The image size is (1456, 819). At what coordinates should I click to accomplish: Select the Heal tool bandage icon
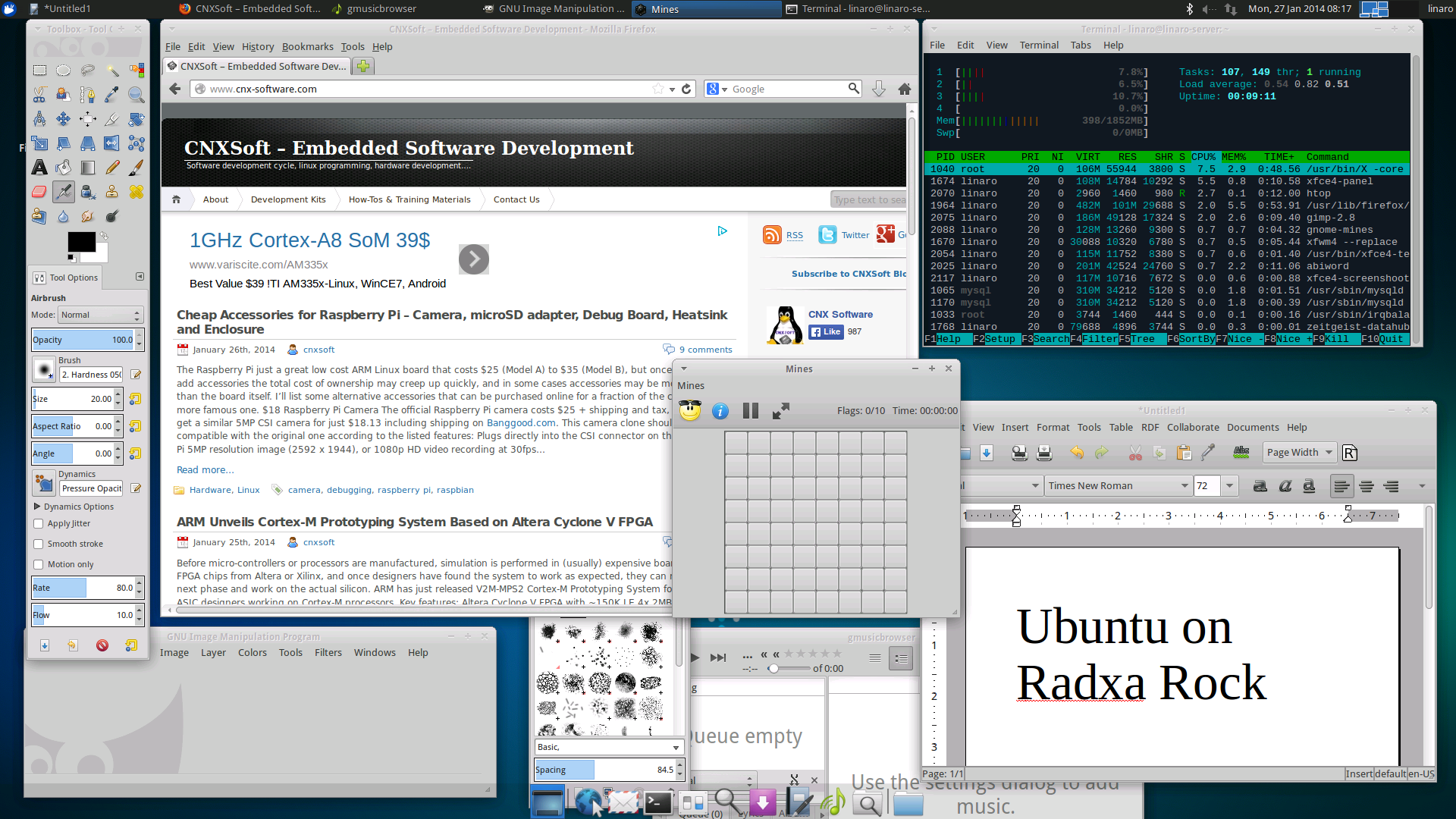click(x=136, y=192)
